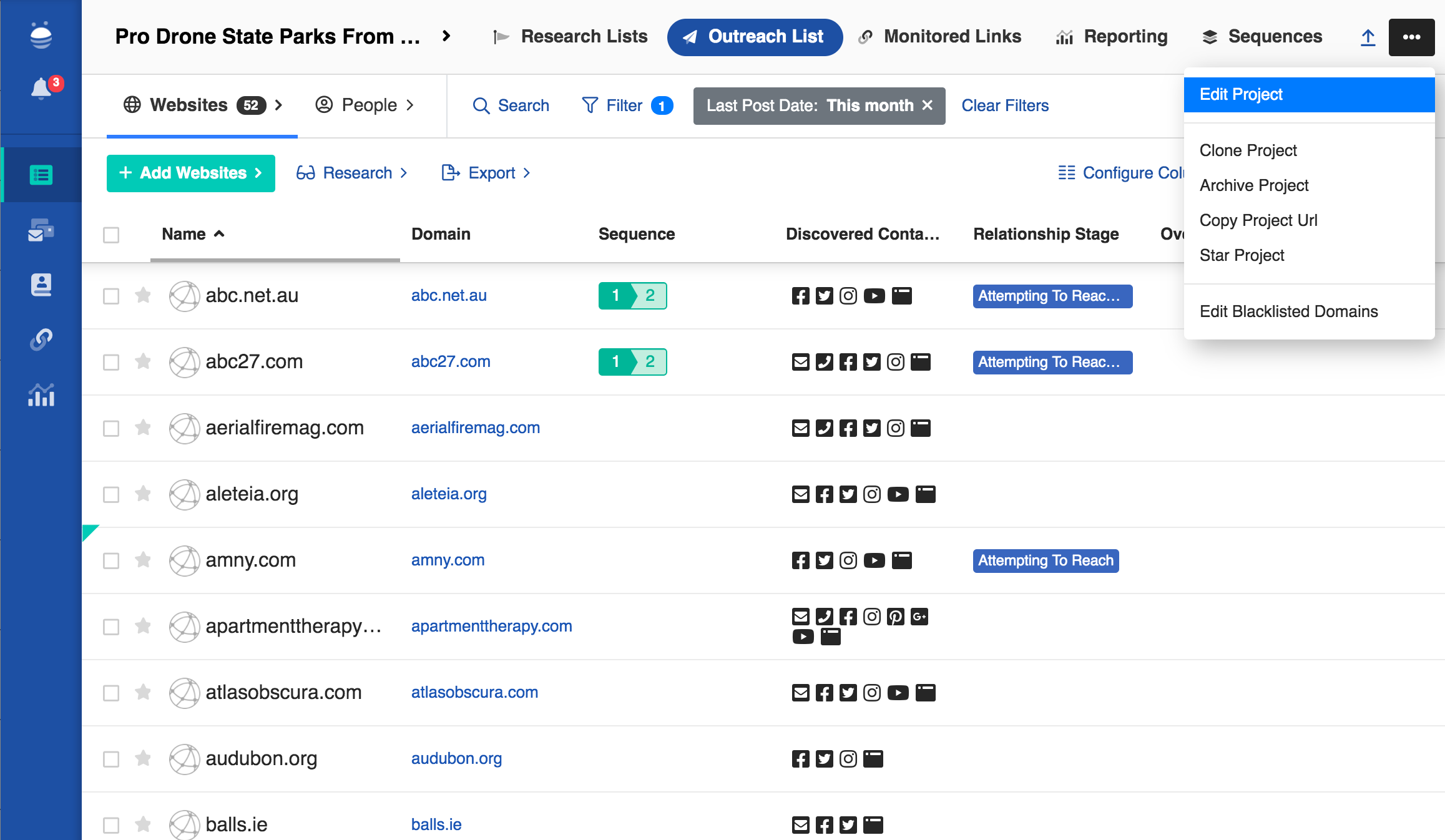Click the Add Websites button

click(191, 173)
